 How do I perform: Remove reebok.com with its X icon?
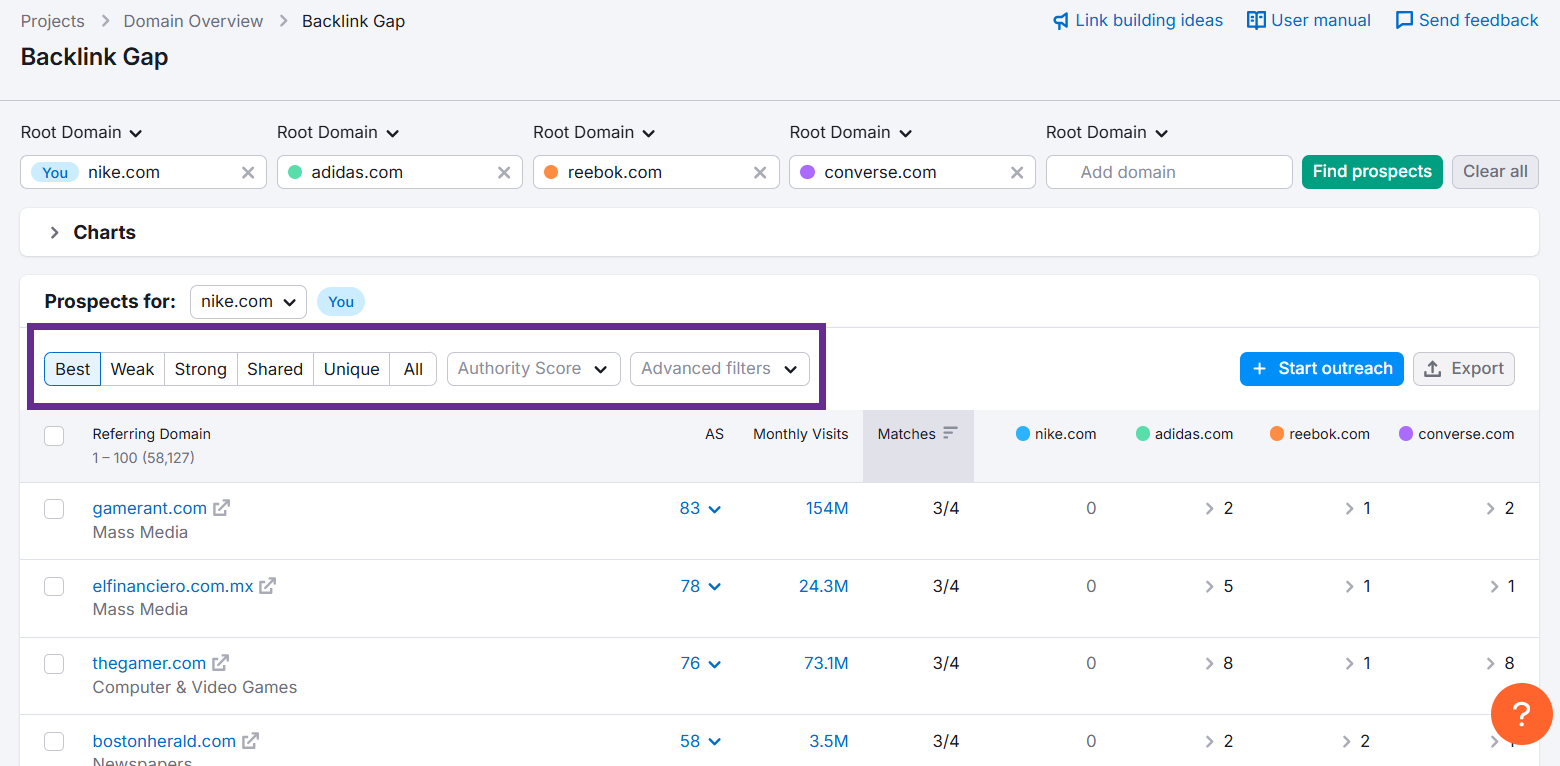pos(760,172)
